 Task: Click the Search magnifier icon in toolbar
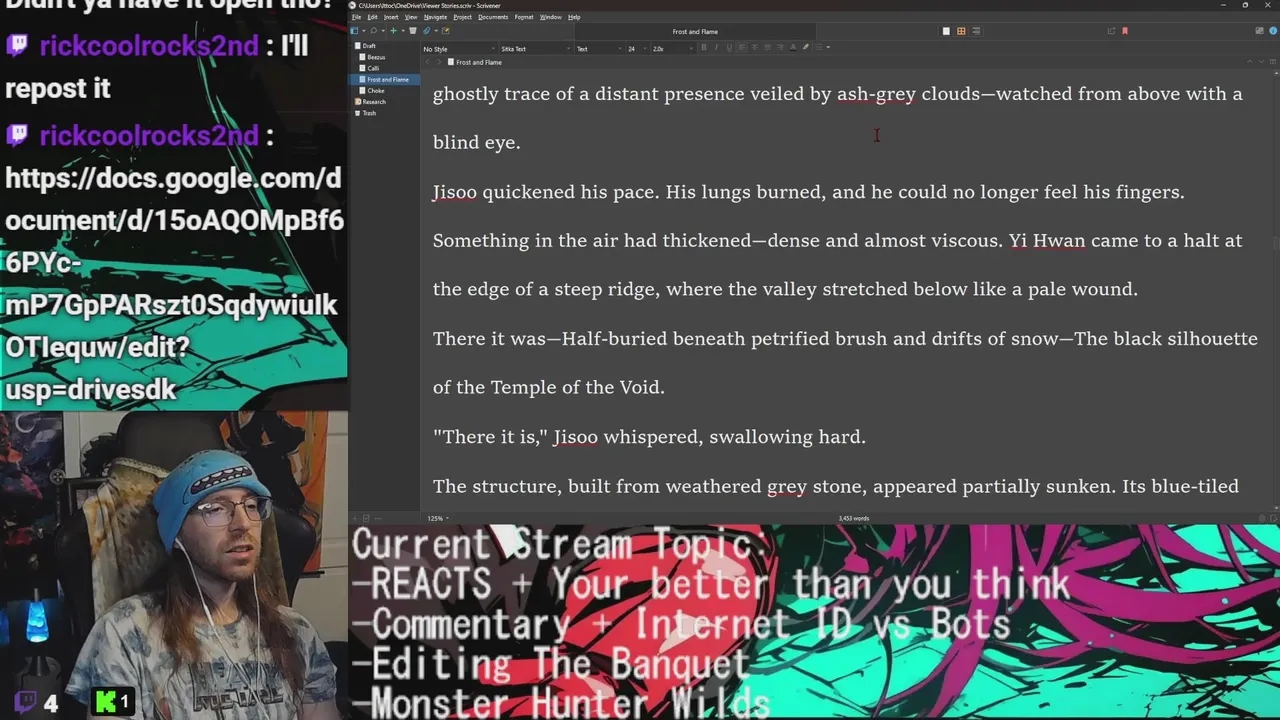coord(374,31)
